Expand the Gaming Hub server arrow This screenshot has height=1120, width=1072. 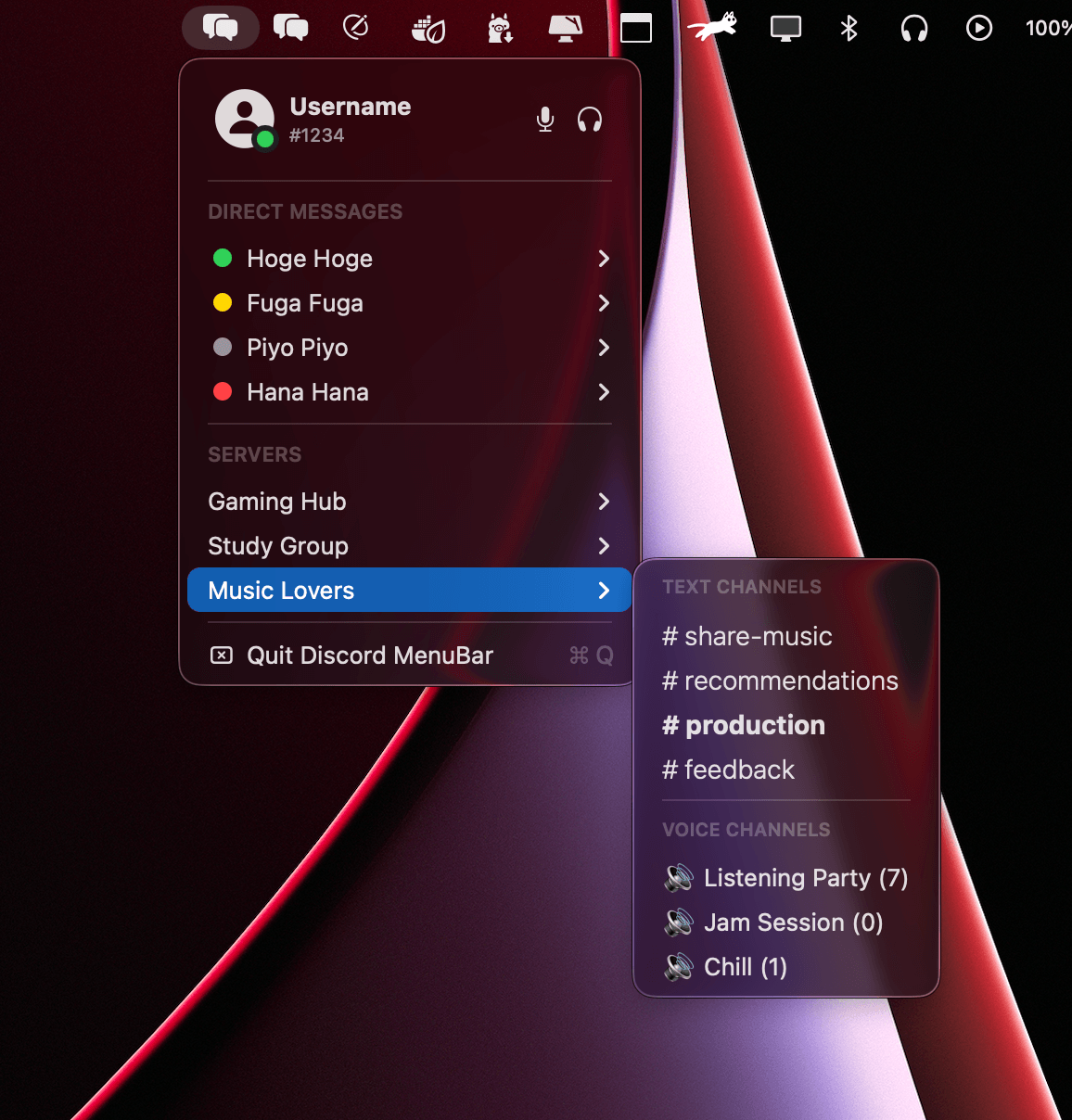point(604,502)
